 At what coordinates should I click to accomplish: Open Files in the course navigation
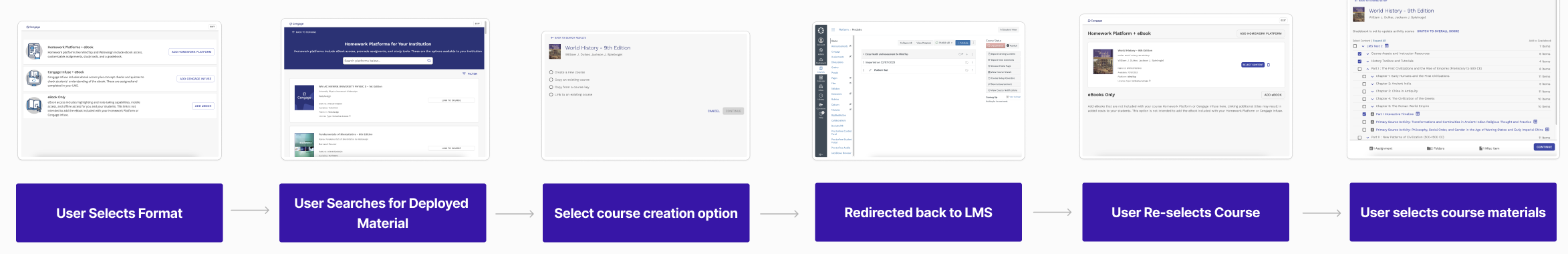tap(833, 84)
